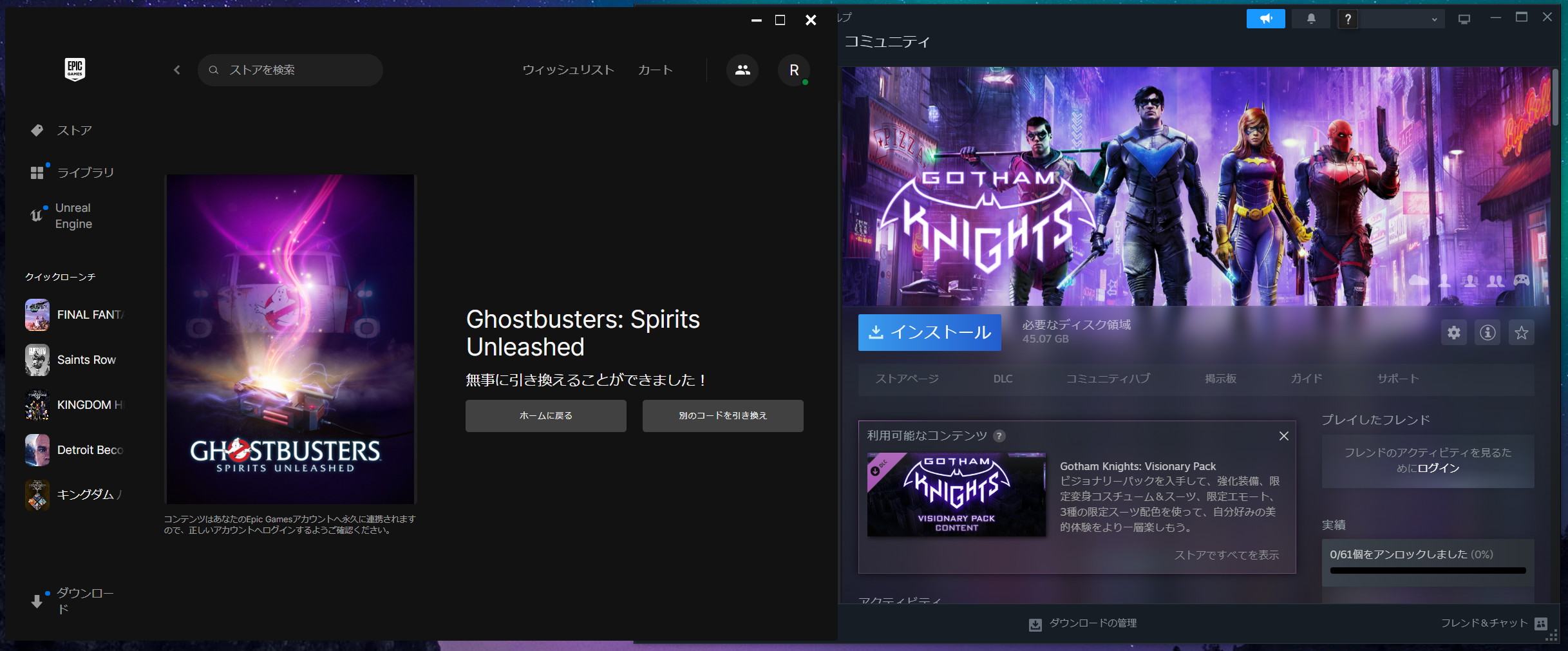Click Steam announcements megaphone button
Image resolution: width=1568 pixels, height=651 pixels.
[x=1266, y=19]
